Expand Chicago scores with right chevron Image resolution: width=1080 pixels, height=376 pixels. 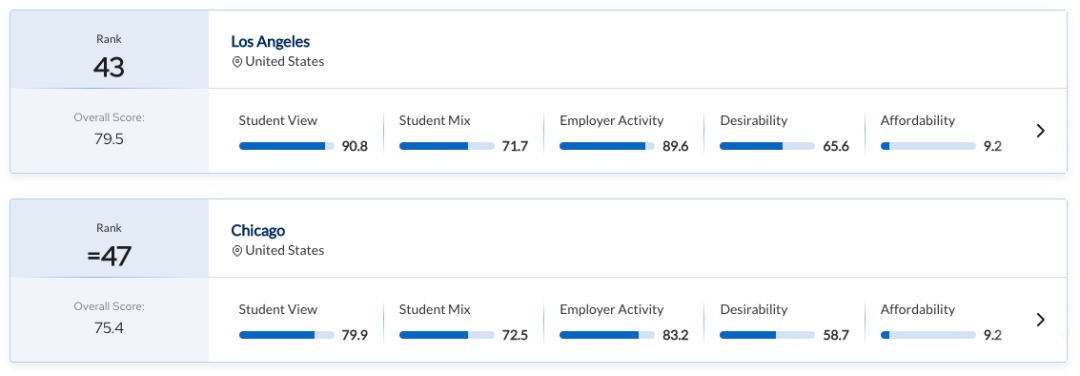tap(1041, 320)
